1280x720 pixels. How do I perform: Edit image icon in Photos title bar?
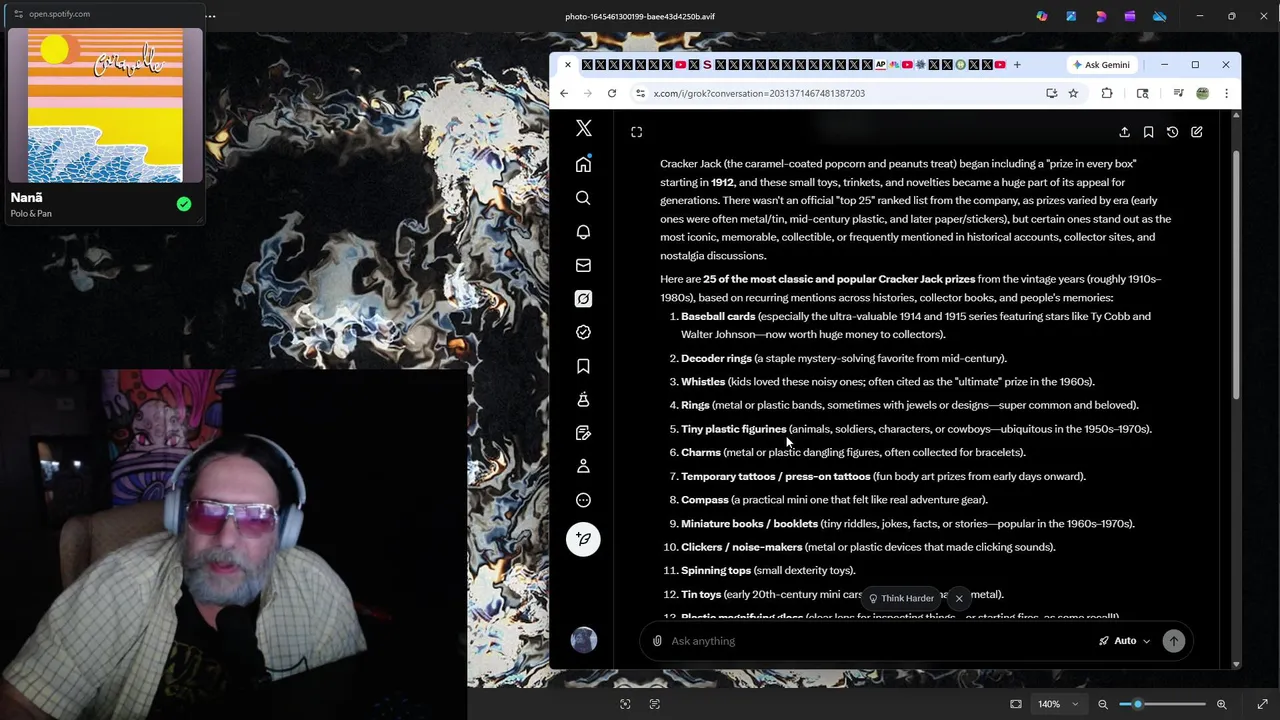tap(1071, 16)
